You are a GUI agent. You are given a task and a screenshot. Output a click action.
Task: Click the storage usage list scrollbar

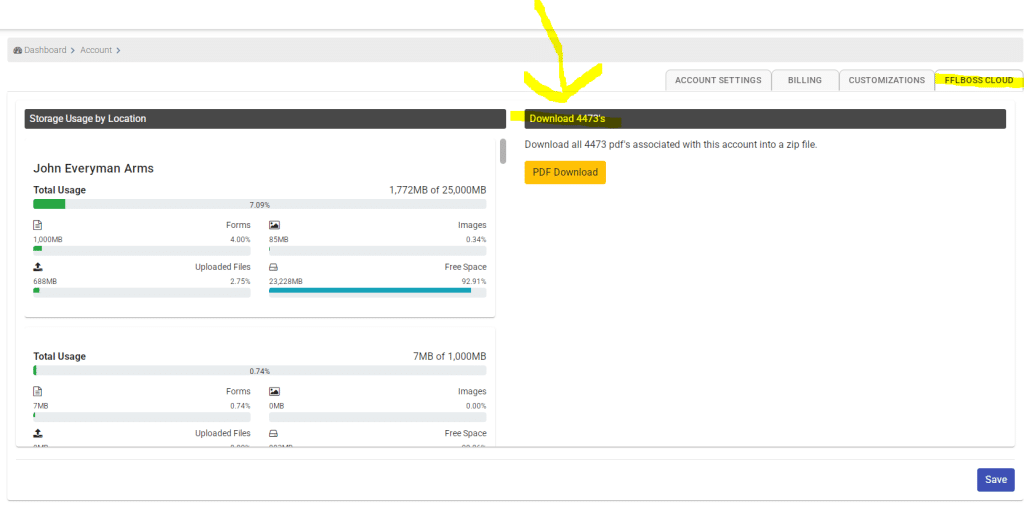tap(502, 151)
